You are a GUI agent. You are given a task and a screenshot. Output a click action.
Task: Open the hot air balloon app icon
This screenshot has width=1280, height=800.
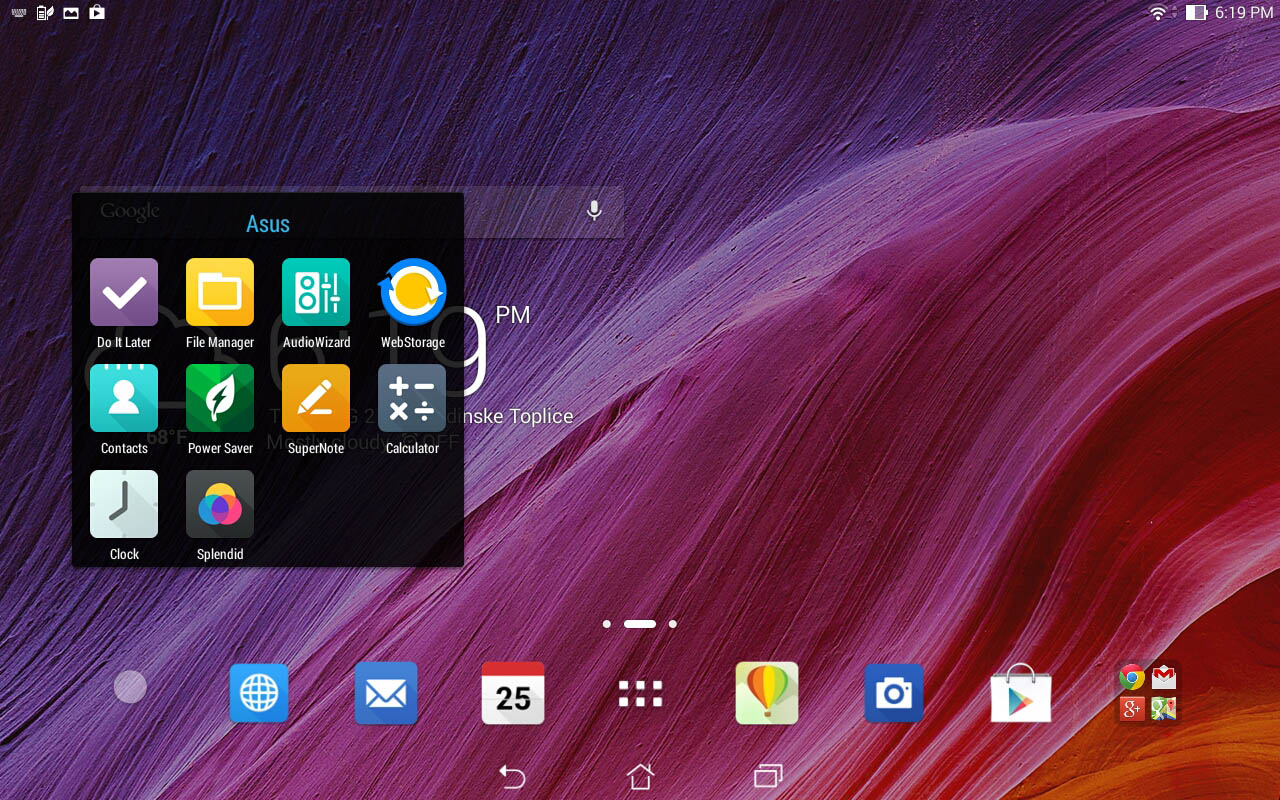[767, 692]
